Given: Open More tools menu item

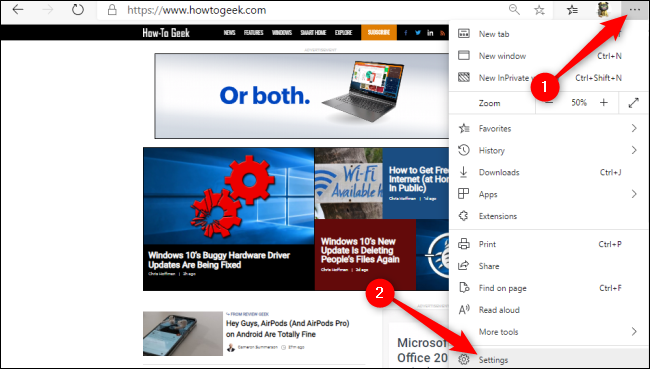Looking at the screenshot, I should tap(548, 332).
